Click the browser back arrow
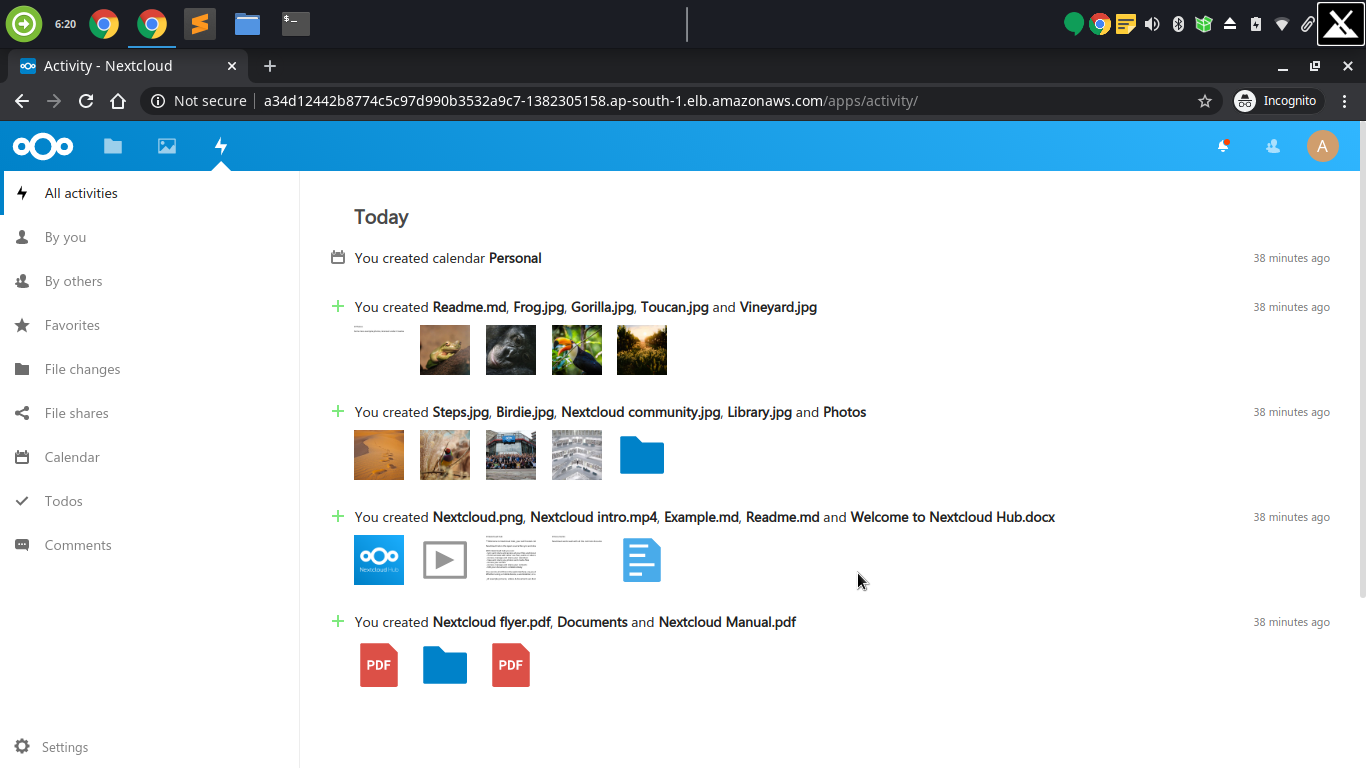The width and height of the screenshot is (1366, 768). coord(22,101)
